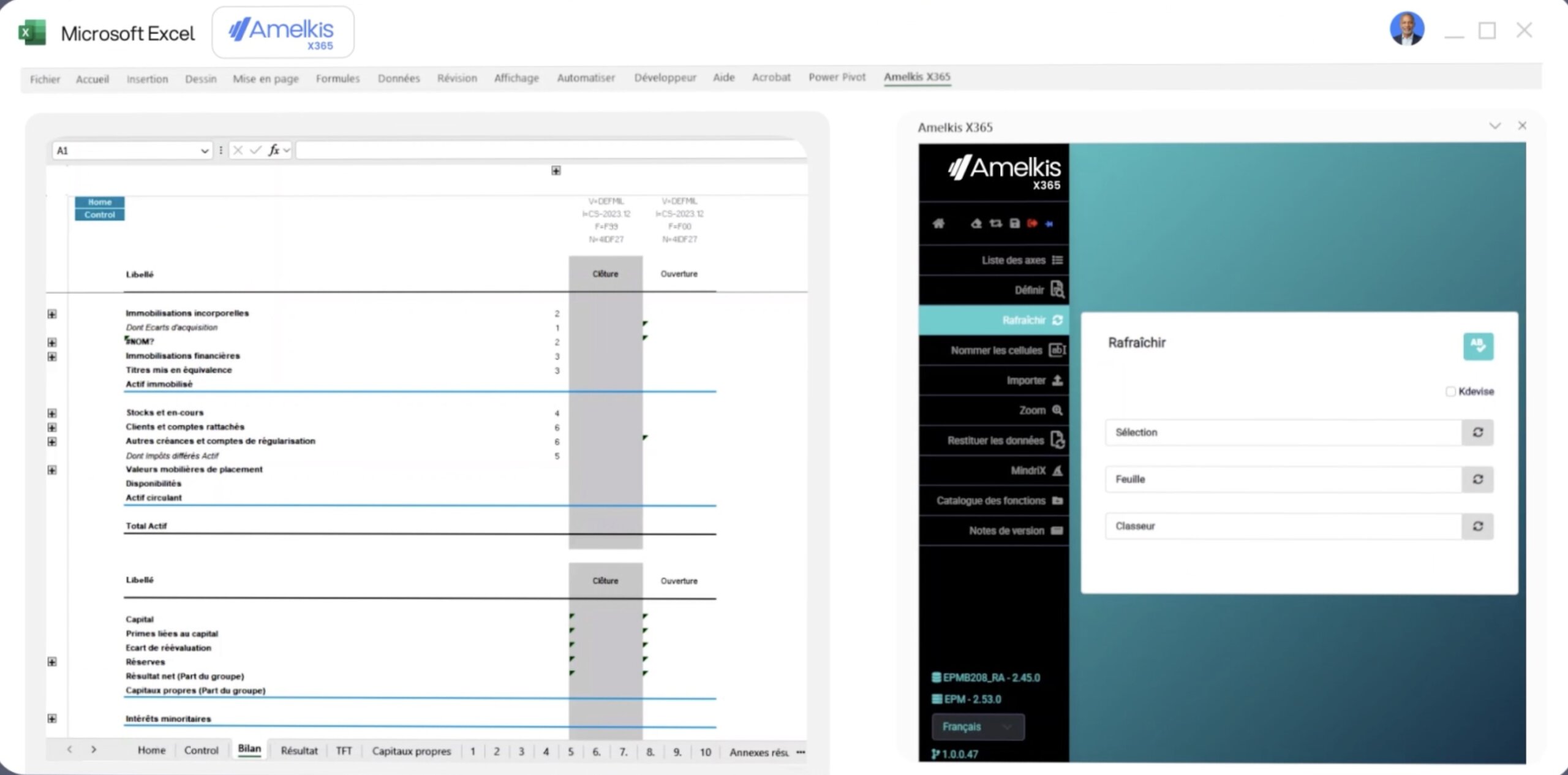Click into the formula bar input
Viewport: 1568px width, 775px height.
pos(550,151)
